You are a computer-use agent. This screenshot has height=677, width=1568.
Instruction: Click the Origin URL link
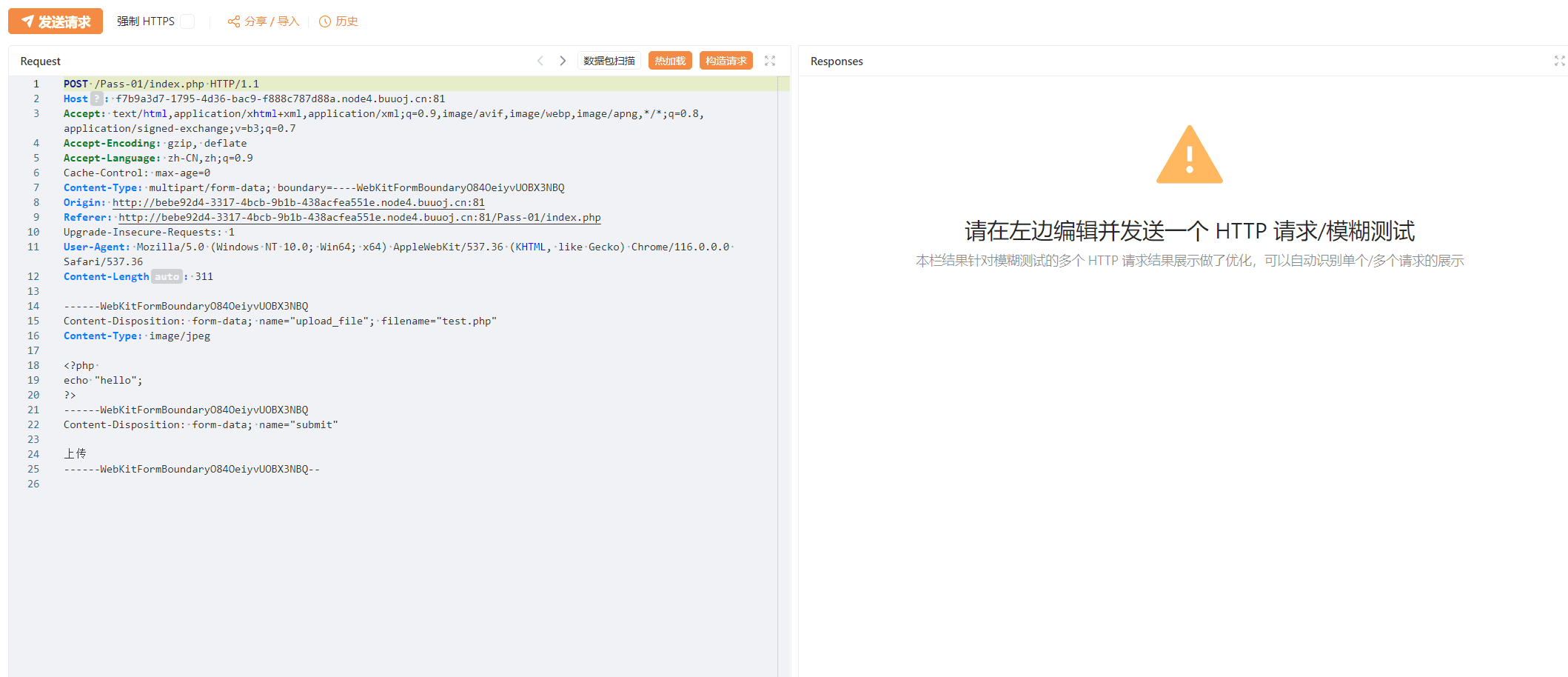(298, 202)
